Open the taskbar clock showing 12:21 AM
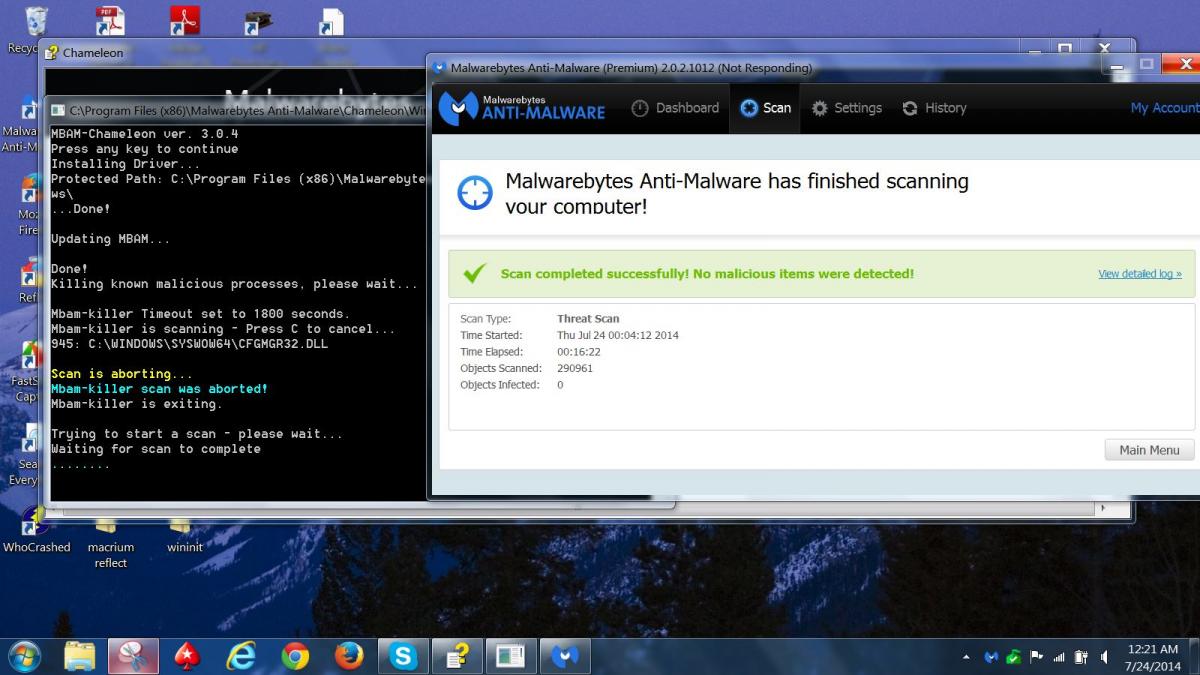The width and height of the screenshot is (1200, 675). pyautogui.click(x=1153, y=657)
